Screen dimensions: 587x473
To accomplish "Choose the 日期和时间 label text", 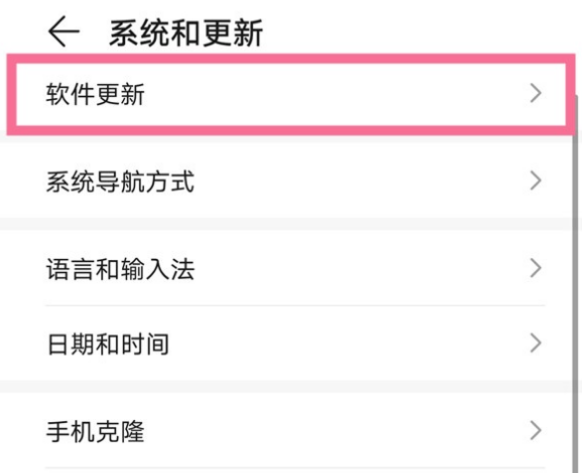I will coord(108,344).
